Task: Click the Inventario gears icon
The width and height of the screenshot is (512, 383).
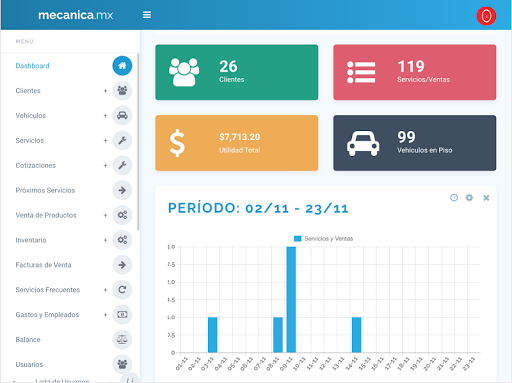Action: click(x=122, y=240)
